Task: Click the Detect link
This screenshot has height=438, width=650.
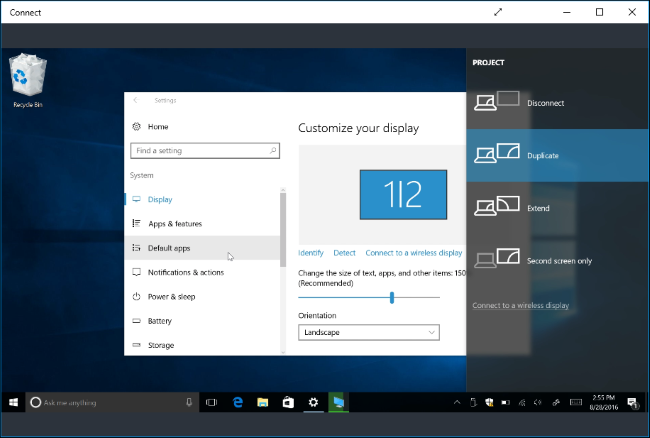Action: point(344,253)
